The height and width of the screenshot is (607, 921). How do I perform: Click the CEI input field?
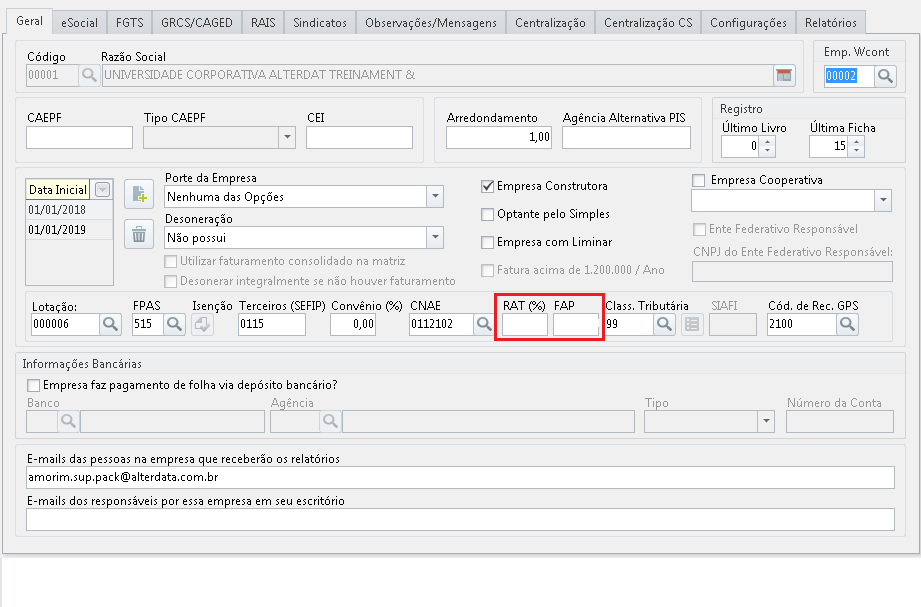tap(359, 138)
